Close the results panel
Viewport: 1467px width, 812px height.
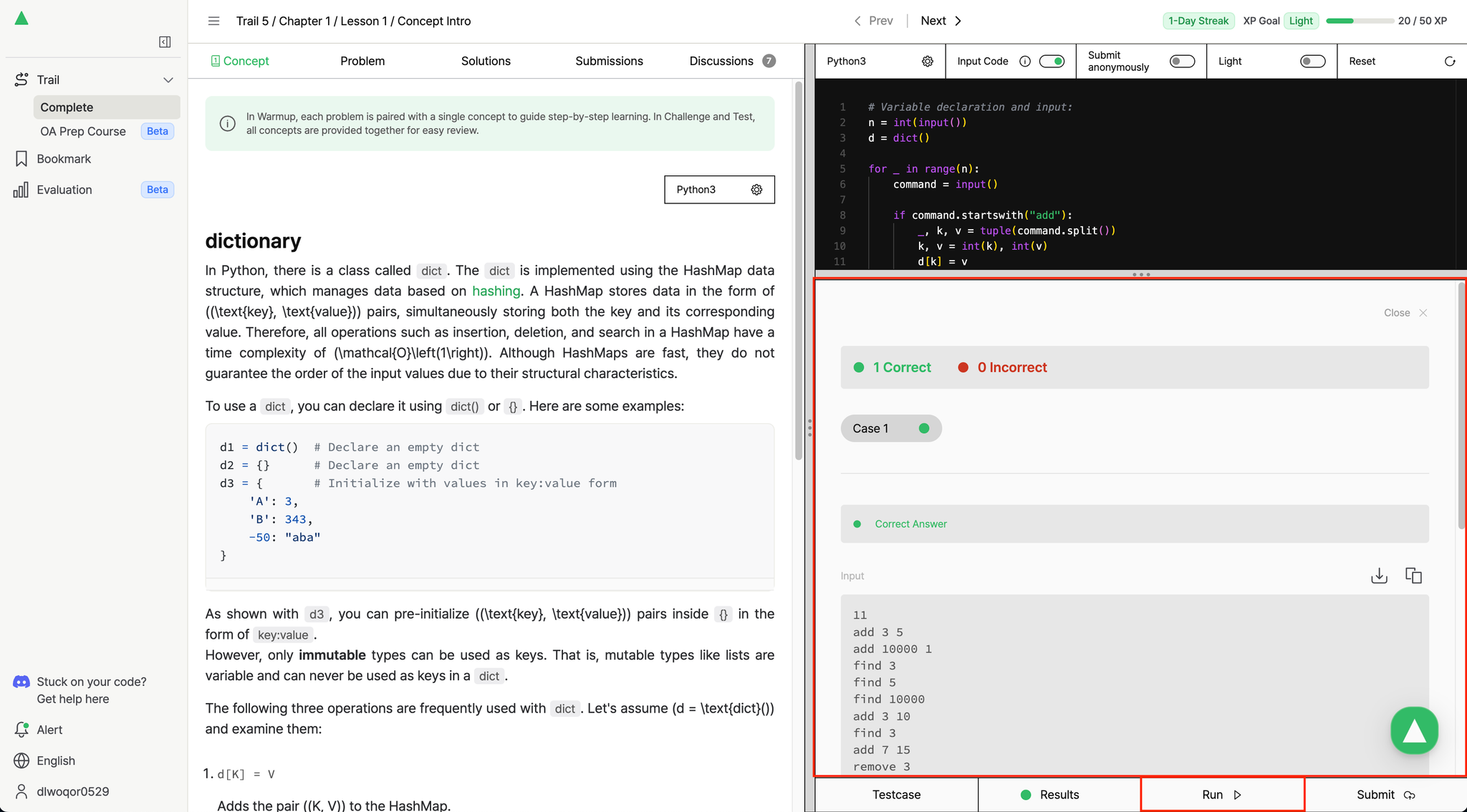click(x=1405, y=313)
